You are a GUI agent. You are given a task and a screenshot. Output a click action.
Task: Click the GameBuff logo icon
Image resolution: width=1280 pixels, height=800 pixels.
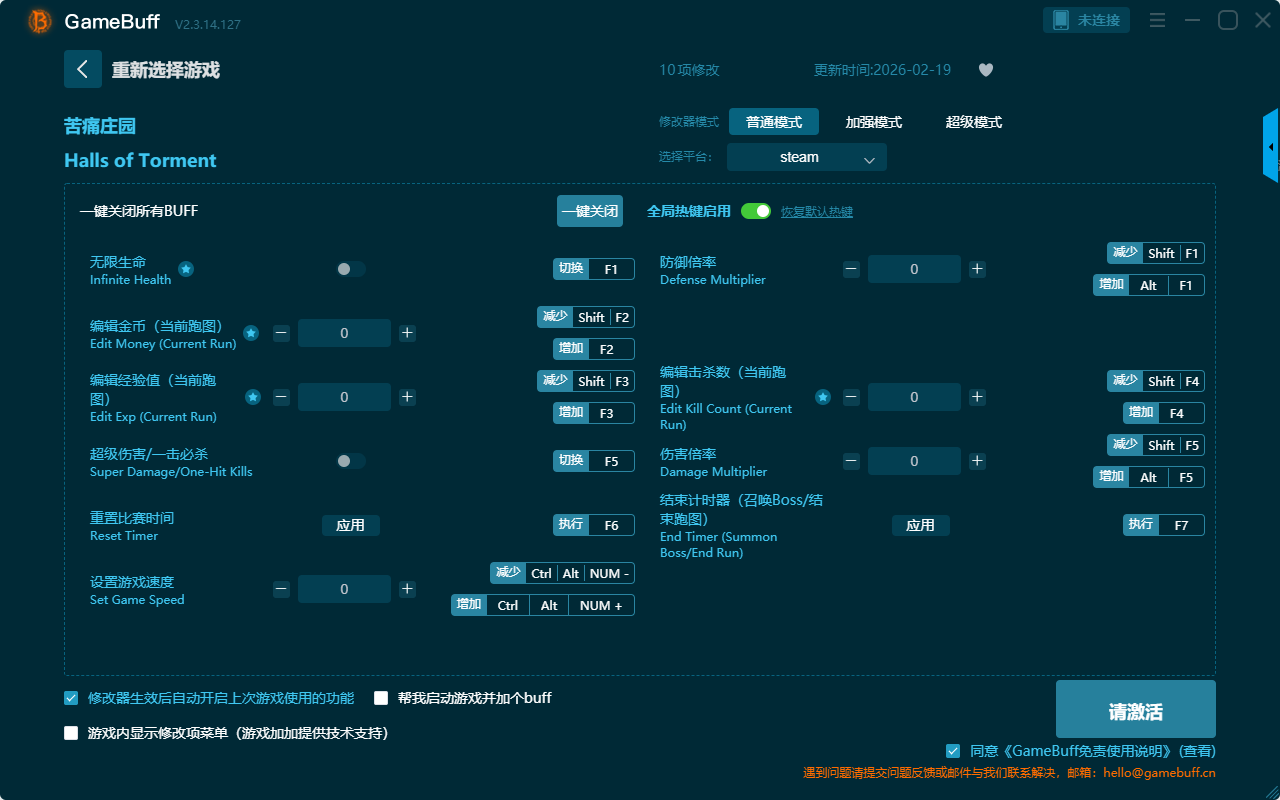[40, 21]
